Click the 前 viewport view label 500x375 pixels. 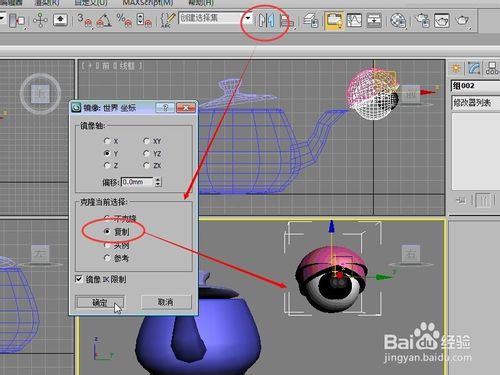tap(106, 66)
